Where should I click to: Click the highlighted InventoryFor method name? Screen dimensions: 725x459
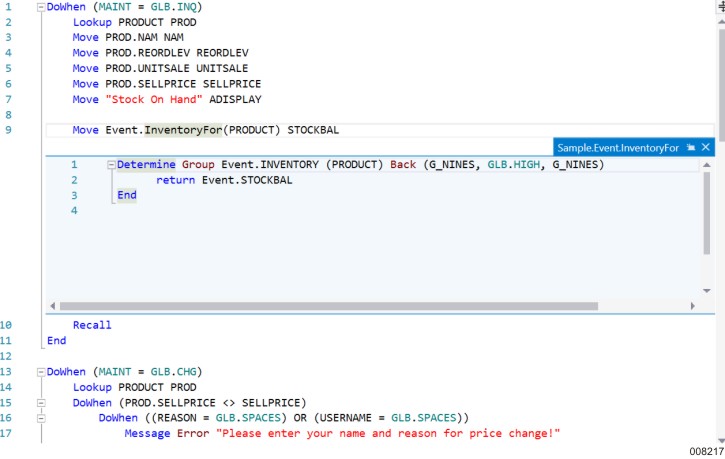183,130
